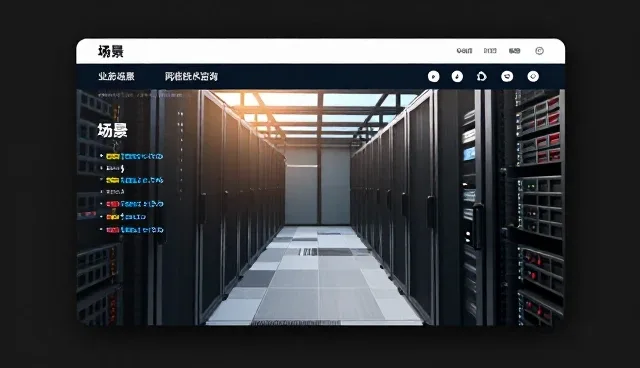Select the white untagged row above first red row

115,192
